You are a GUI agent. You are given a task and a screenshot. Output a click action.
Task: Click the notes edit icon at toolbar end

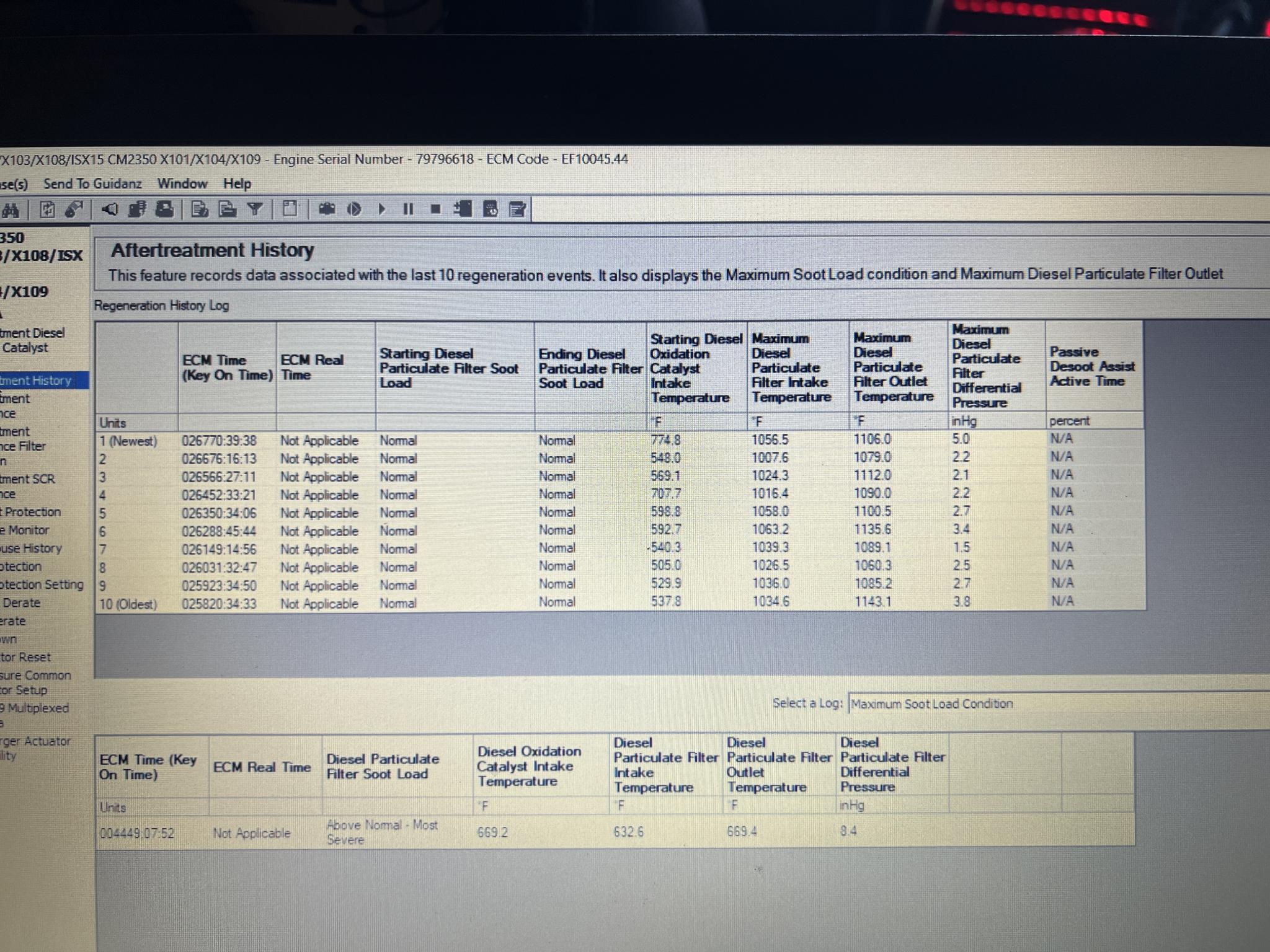pyautogui.click(x=517, y=209)
